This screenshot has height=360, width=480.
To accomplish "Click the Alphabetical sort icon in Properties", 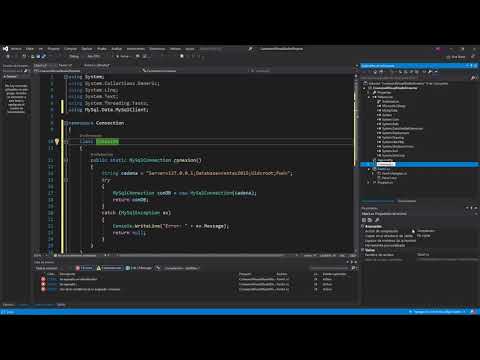I will pyautogui.click(x=370, y=220).
